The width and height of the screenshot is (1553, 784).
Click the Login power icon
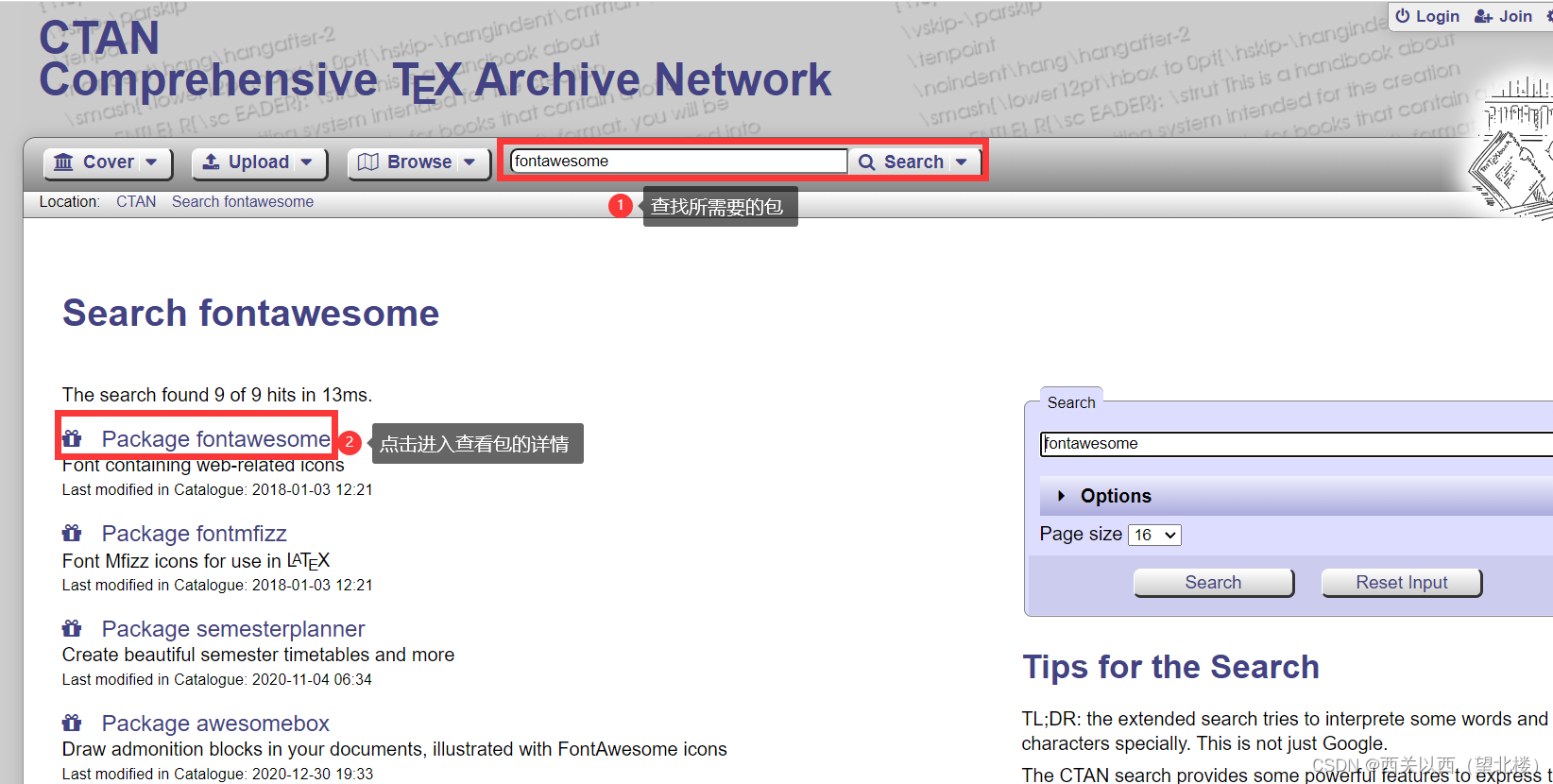coord(1403,16)
